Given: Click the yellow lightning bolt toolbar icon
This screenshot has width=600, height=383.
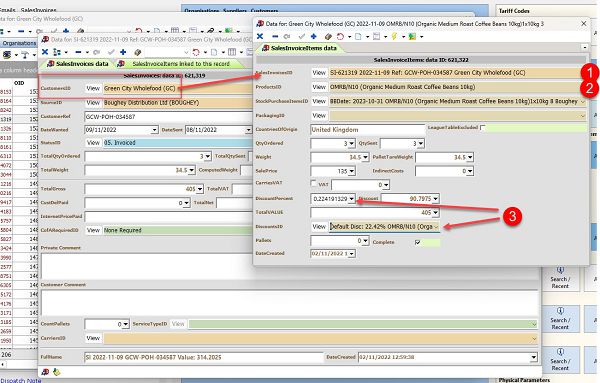Looking at the screenshot, I should (394, 36).
